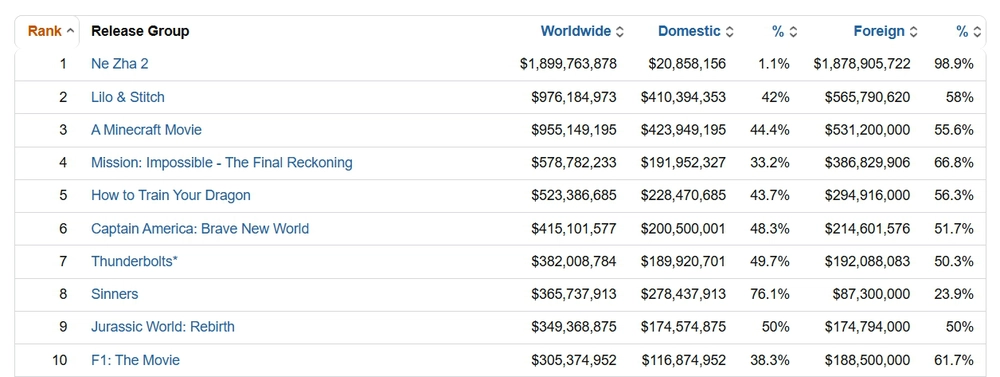This screenshot has width=1000, height=377.
Task: Open Captain America: Brave New World
Action: (200, 228)
